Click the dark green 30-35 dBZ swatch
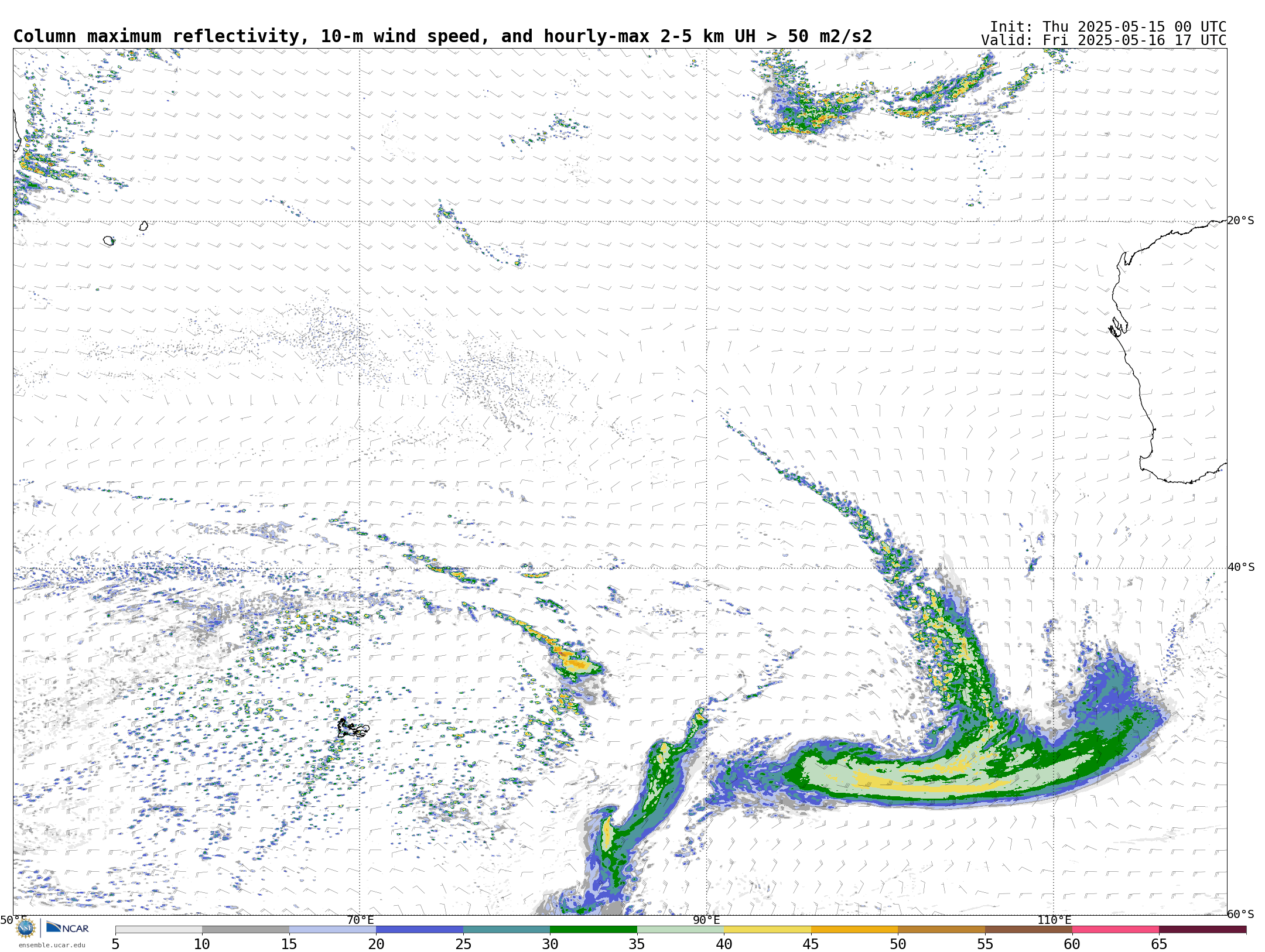Screen dimensions: 1265x952 (593, 929)
